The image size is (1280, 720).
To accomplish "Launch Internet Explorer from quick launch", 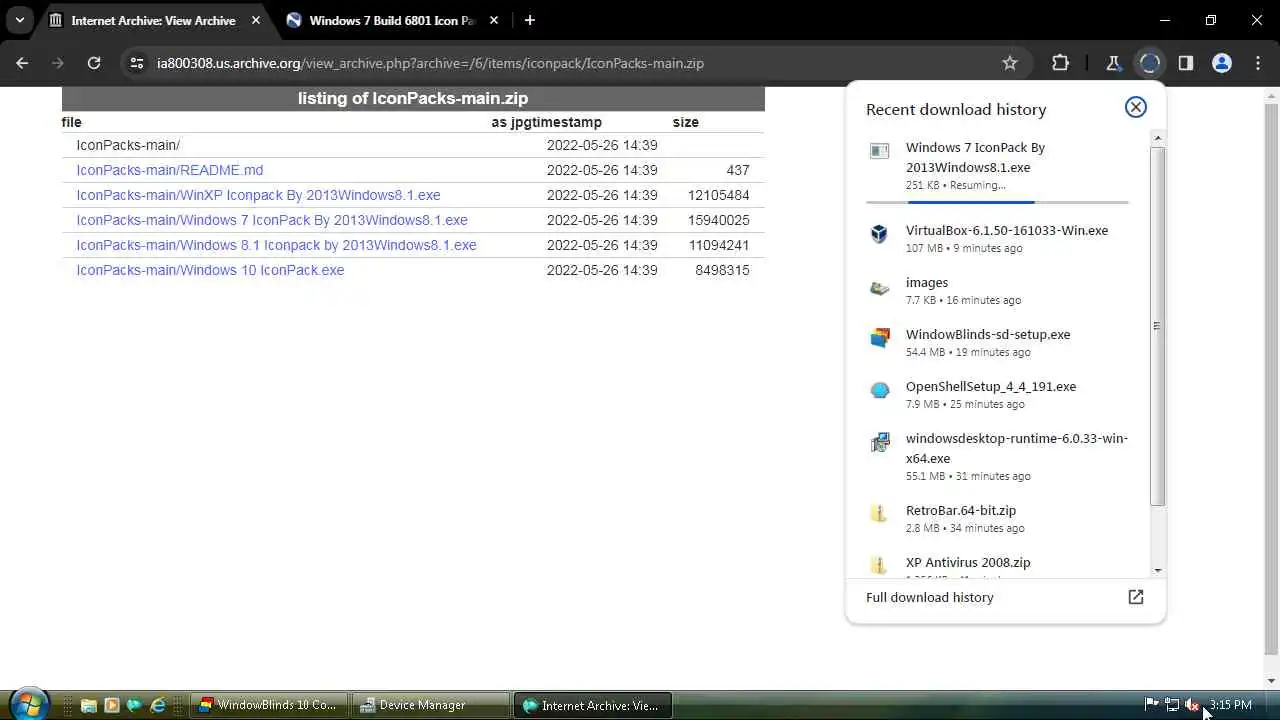I will click(157, 705).
